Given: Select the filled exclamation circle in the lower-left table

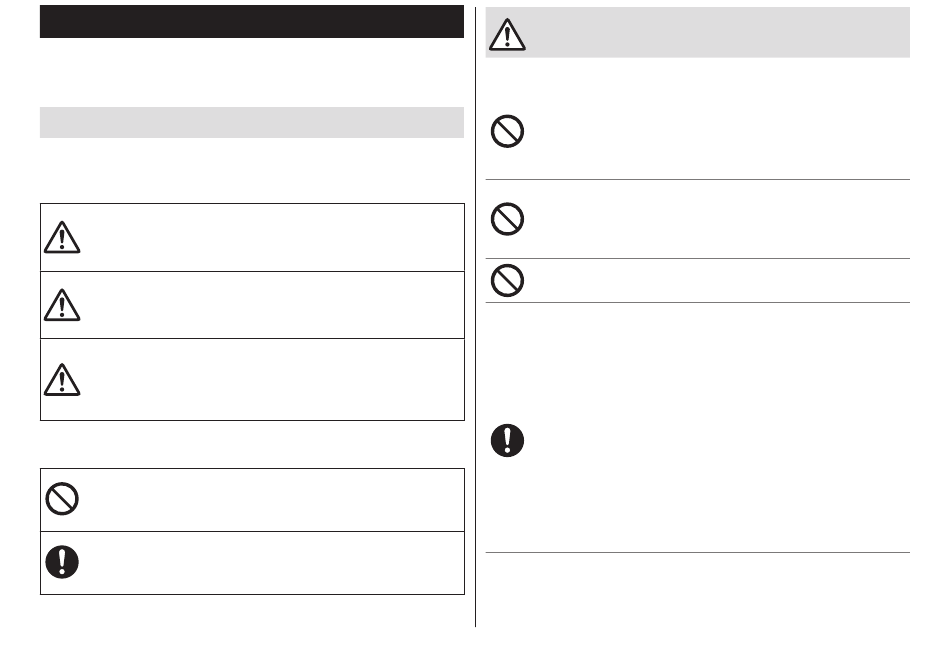Looking at the screenshot, I should pos(62,562).
